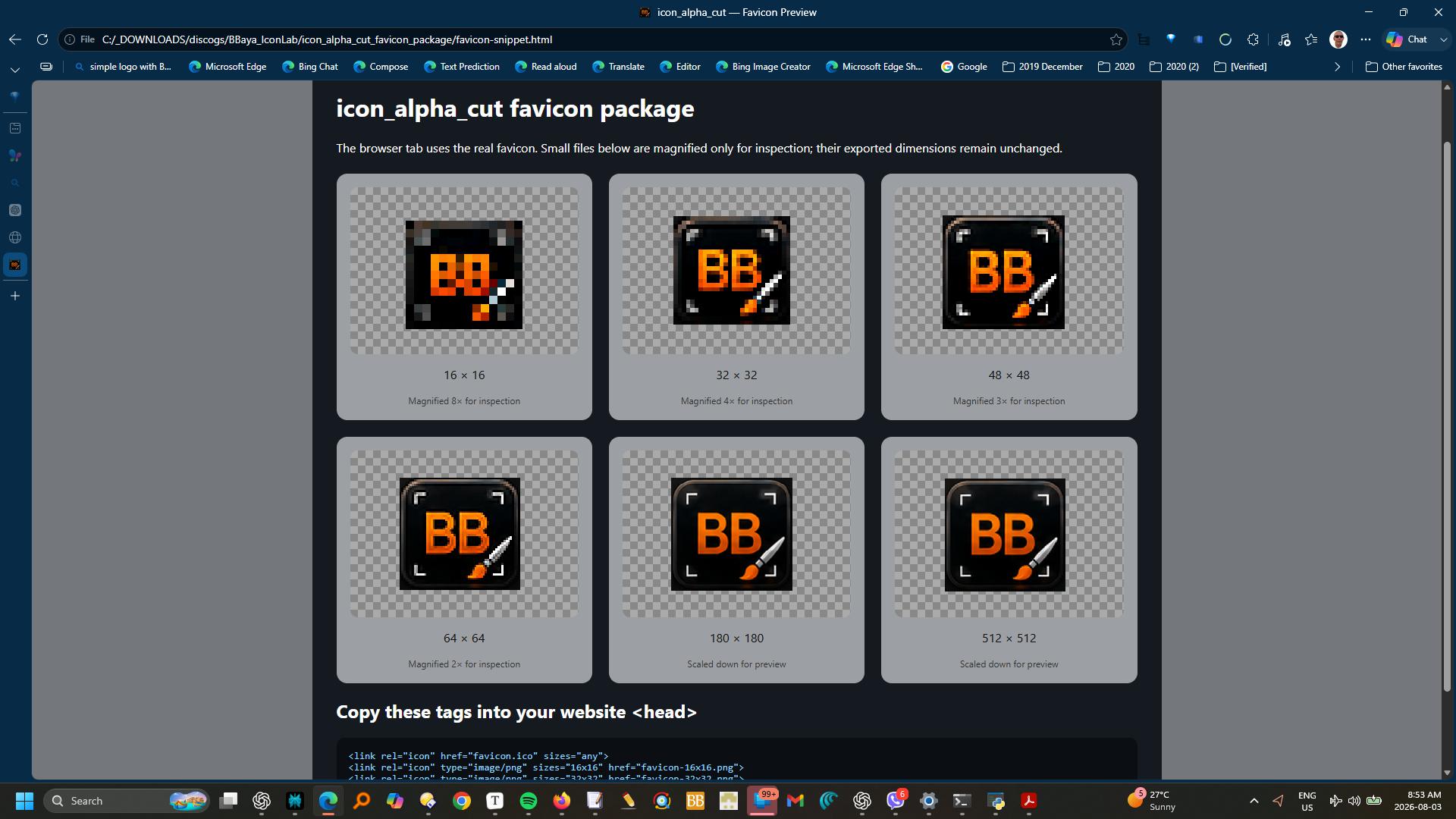This screenshot has width=1456, height=819.
Task: Click the taskbar Search box
Action: pyautogui.click(x=127, y=801)
